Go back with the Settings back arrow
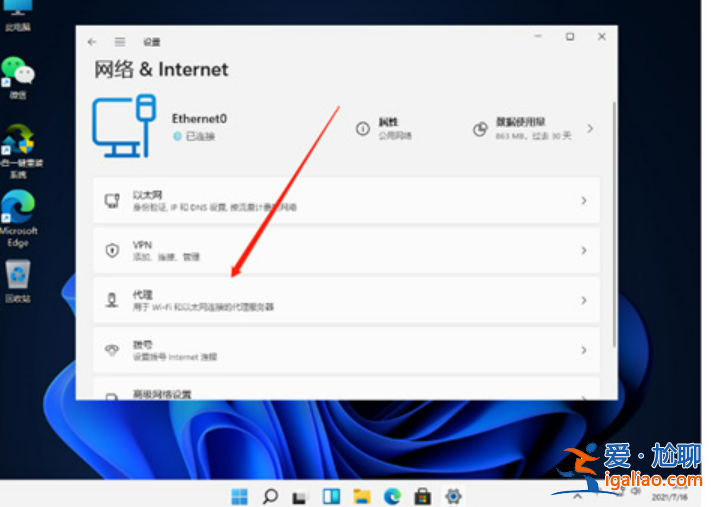The image size is (715, 507). [x=92, y=42]
